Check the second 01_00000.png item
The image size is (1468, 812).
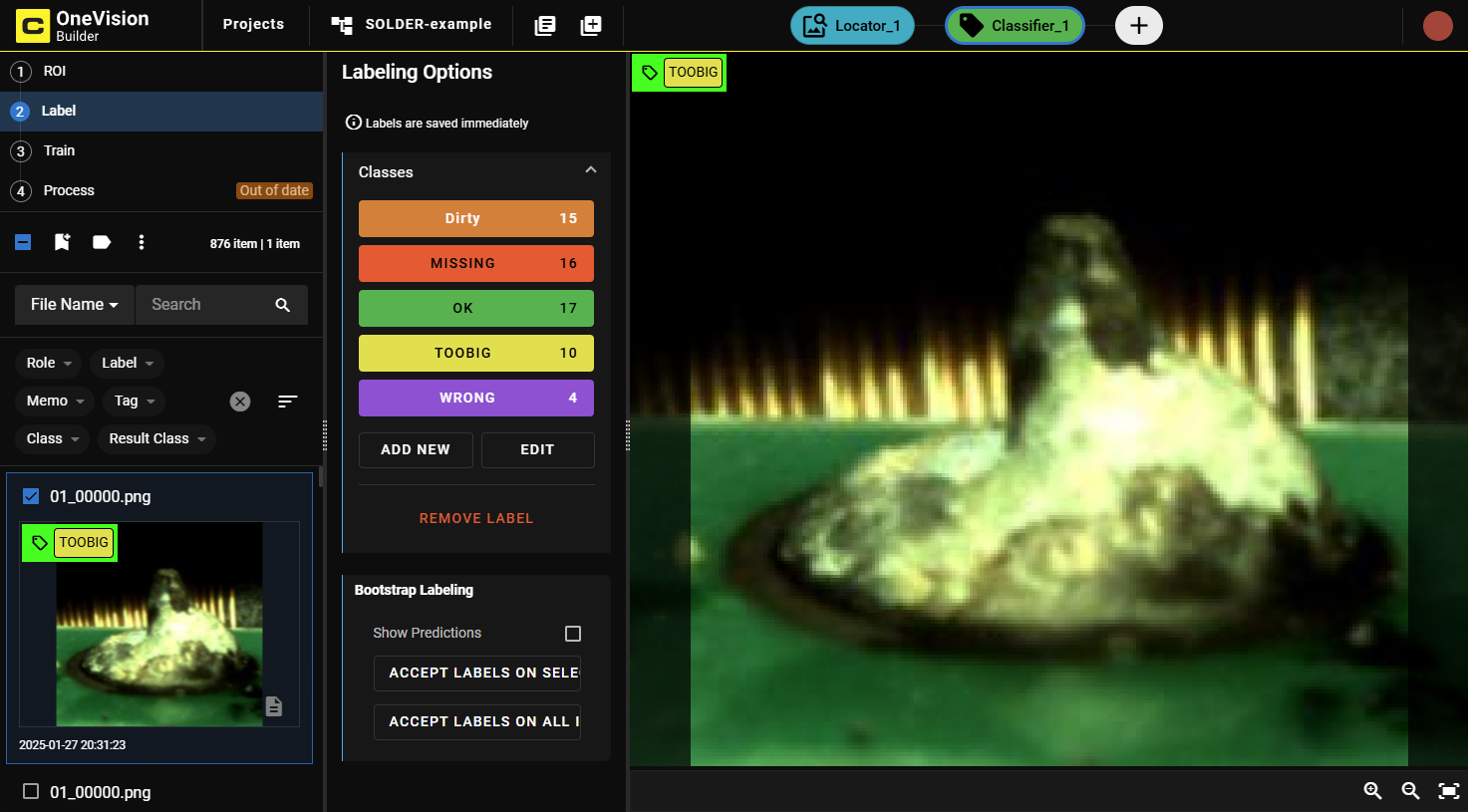coord(31,792)
